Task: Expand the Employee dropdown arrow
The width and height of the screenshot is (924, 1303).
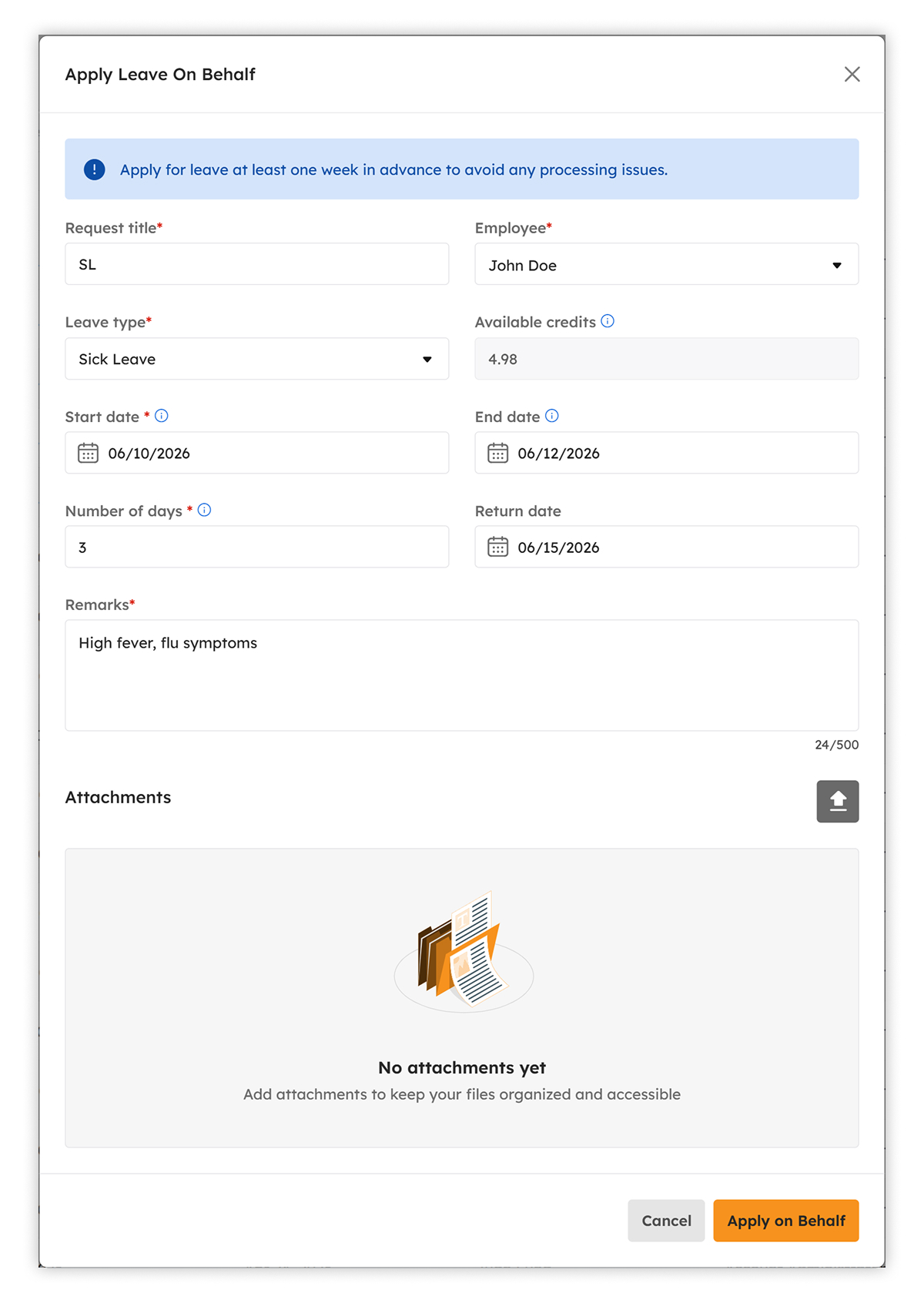Action: pyautogui.click(x=837, y=266)
